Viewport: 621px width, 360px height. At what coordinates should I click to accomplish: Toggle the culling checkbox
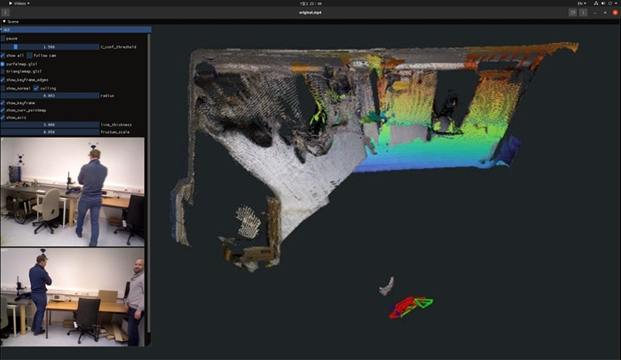click(36, 88)
